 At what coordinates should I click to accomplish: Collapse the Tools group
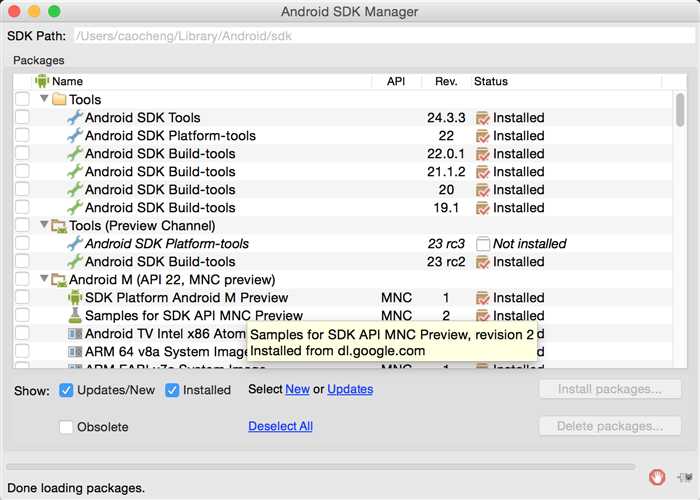[44, 98]
